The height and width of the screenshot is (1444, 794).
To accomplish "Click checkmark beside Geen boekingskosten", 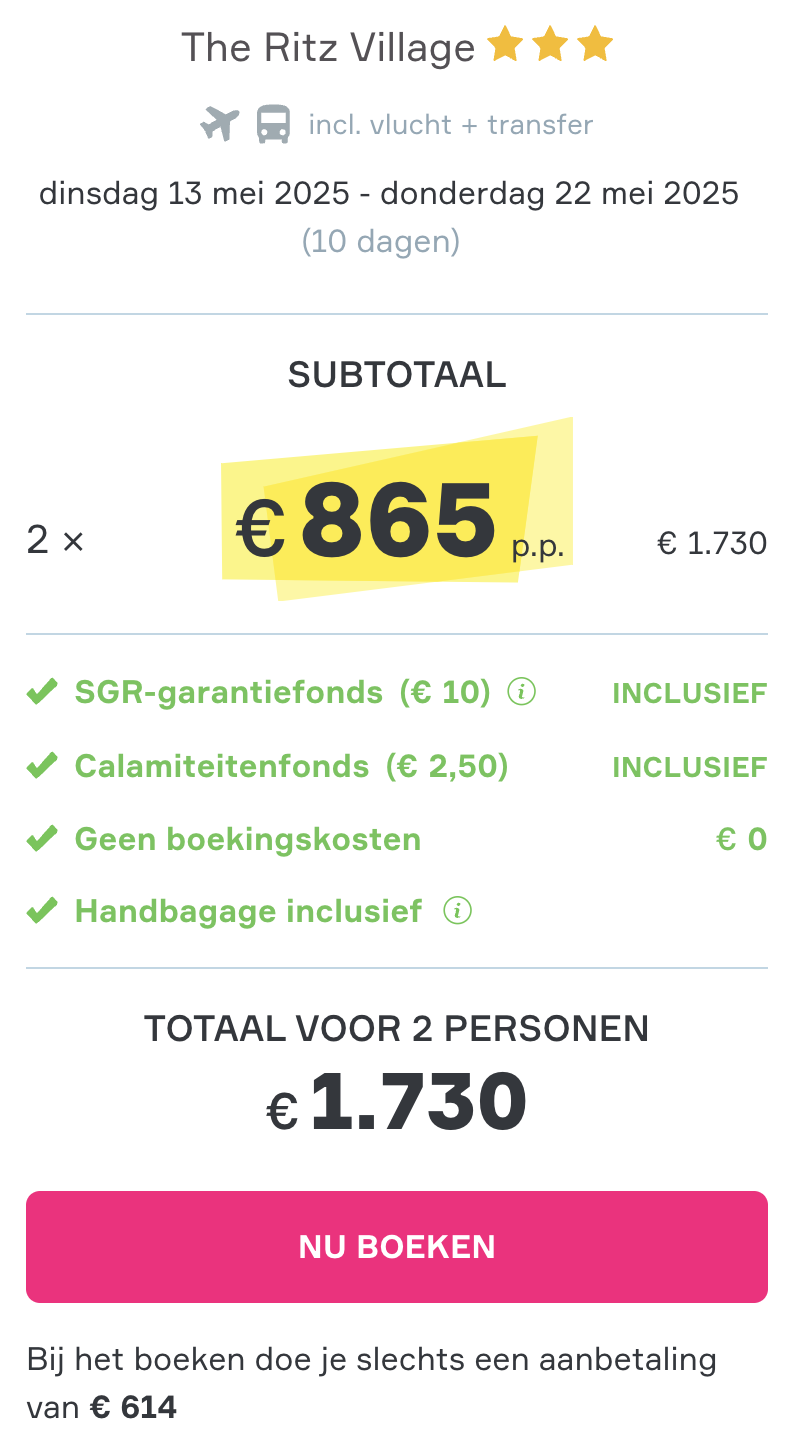I will [x=41, y=838].
